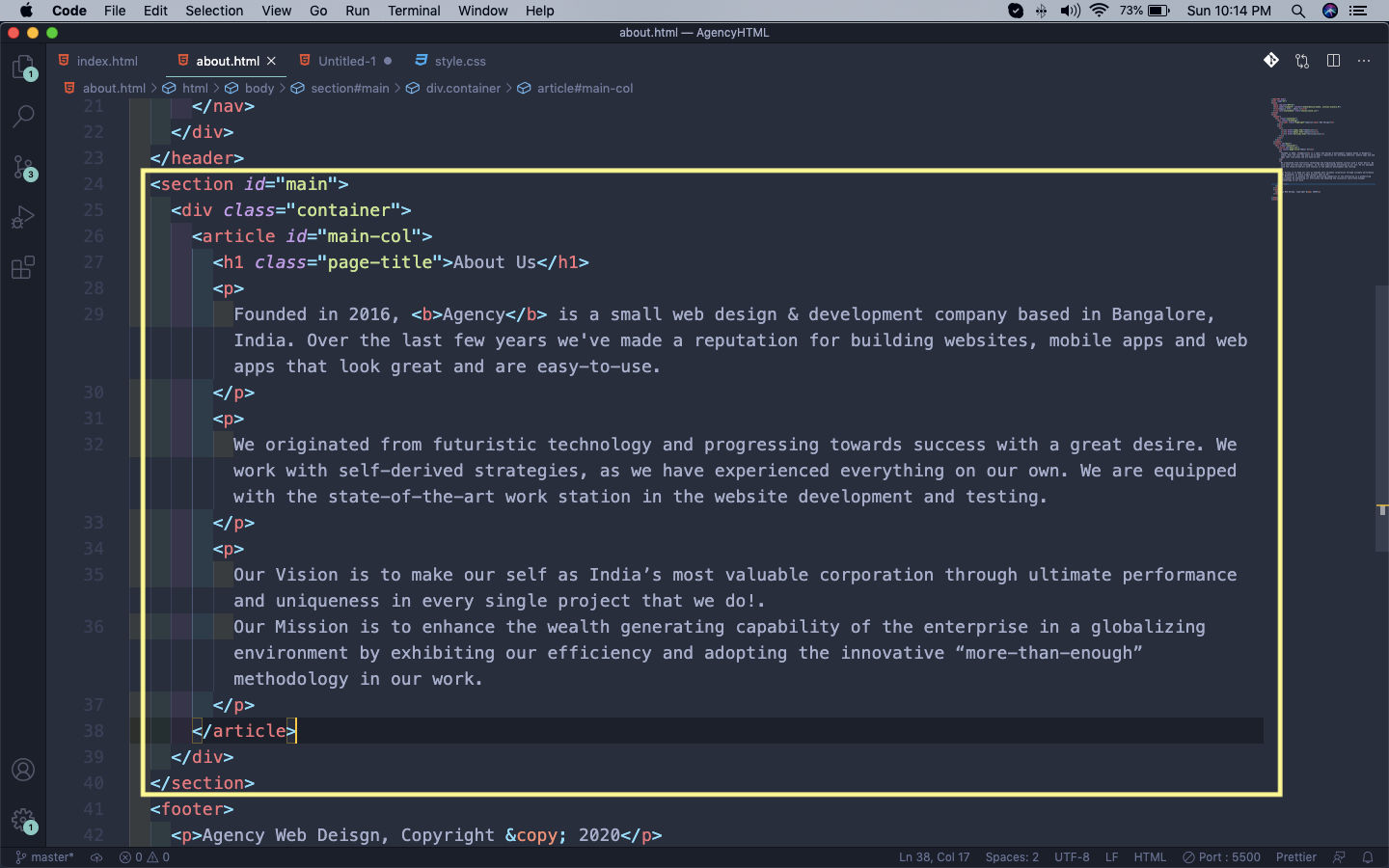Click the Bluetooth-style menu bar icon
1389x868 pixels.
[x=1042, y=11]
